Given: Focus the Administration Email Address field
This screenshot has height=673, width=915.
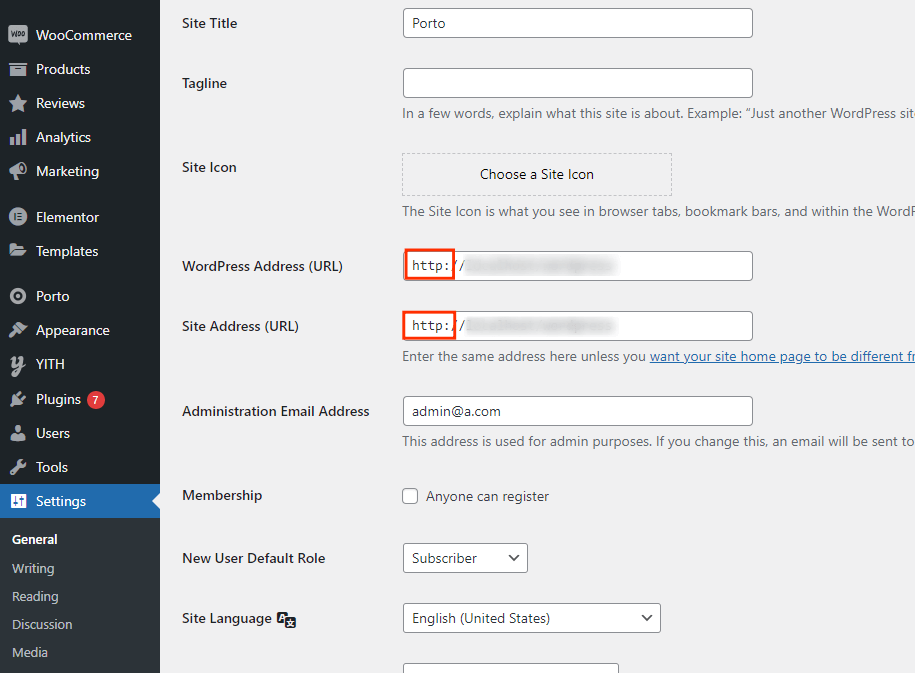Looking at the screenshot, I should point(577,411).
